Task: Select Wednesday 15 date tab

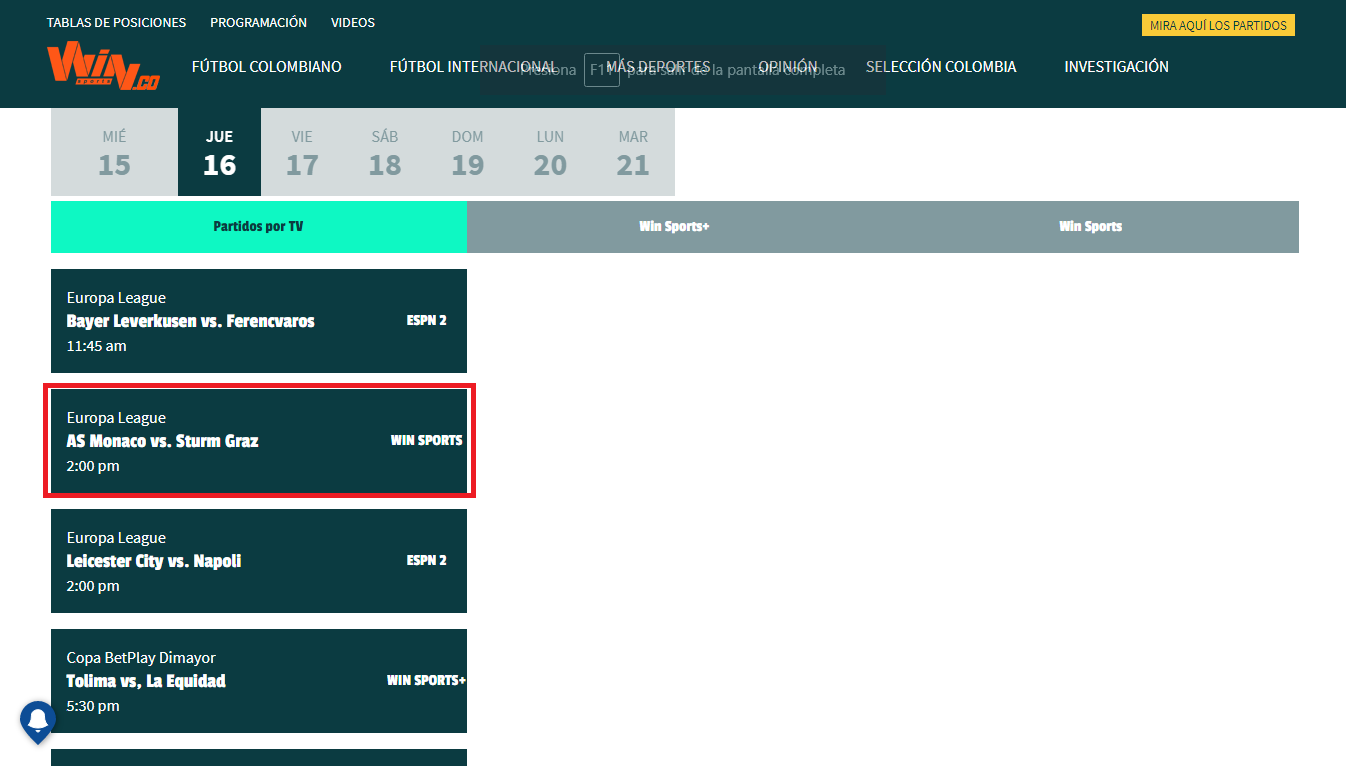Action: tap(114, 152)
